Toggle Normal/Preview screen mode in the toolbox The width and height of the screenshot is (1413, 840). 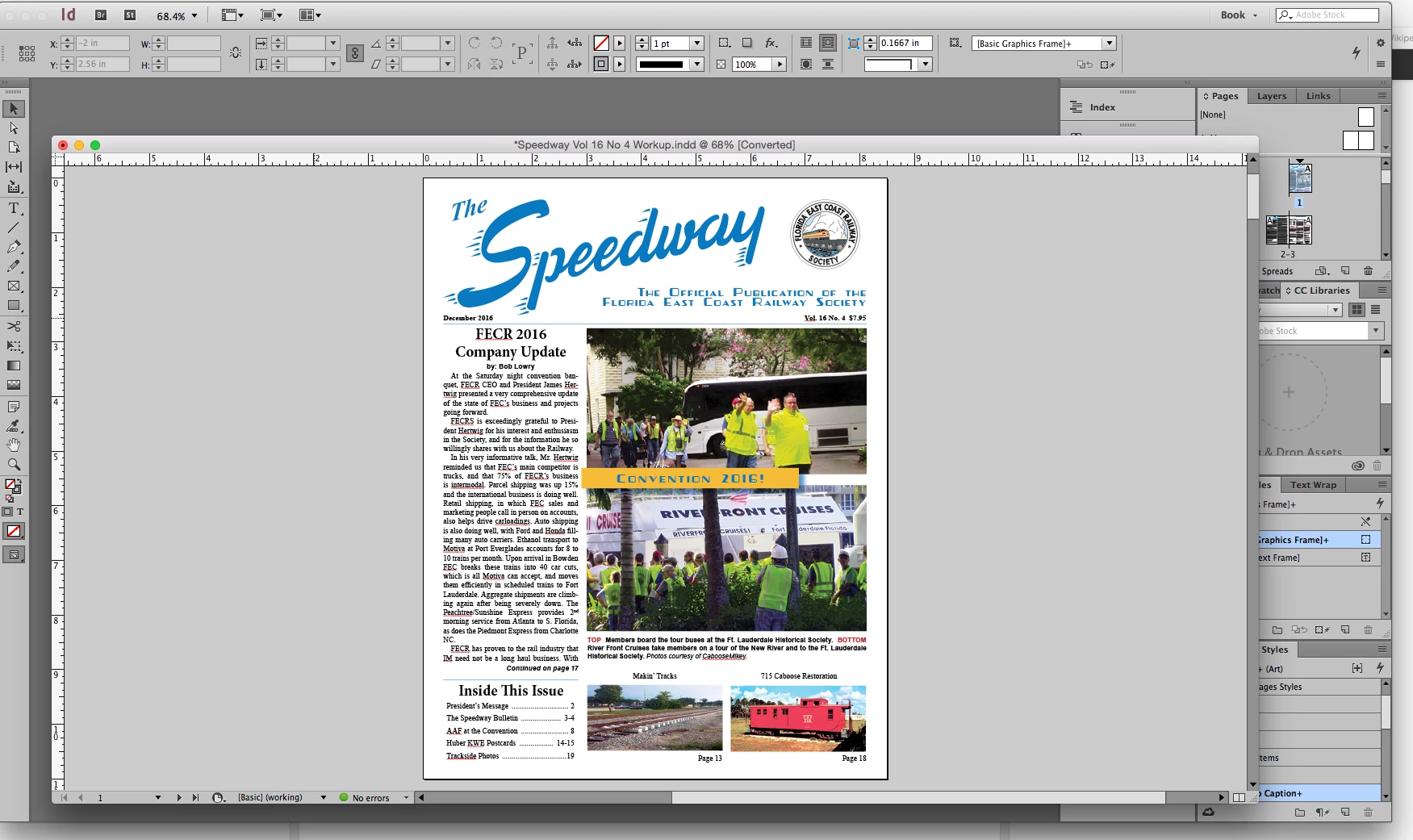click(14, 554)
